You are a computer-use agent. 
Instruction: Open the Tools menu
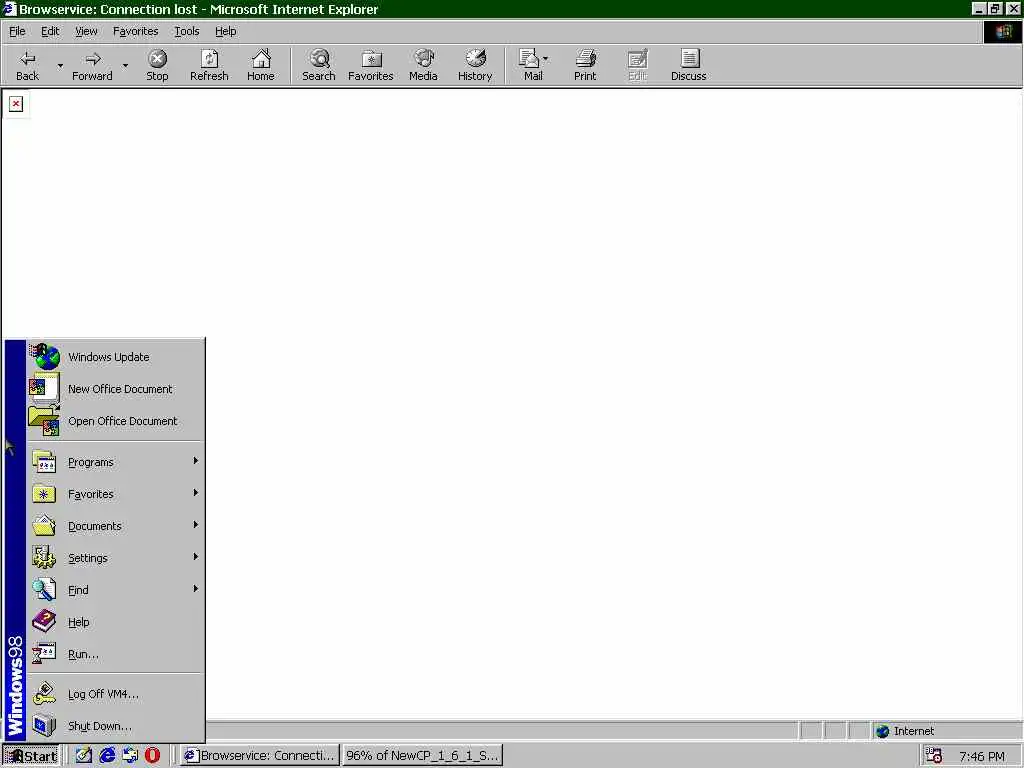(186, 31)
